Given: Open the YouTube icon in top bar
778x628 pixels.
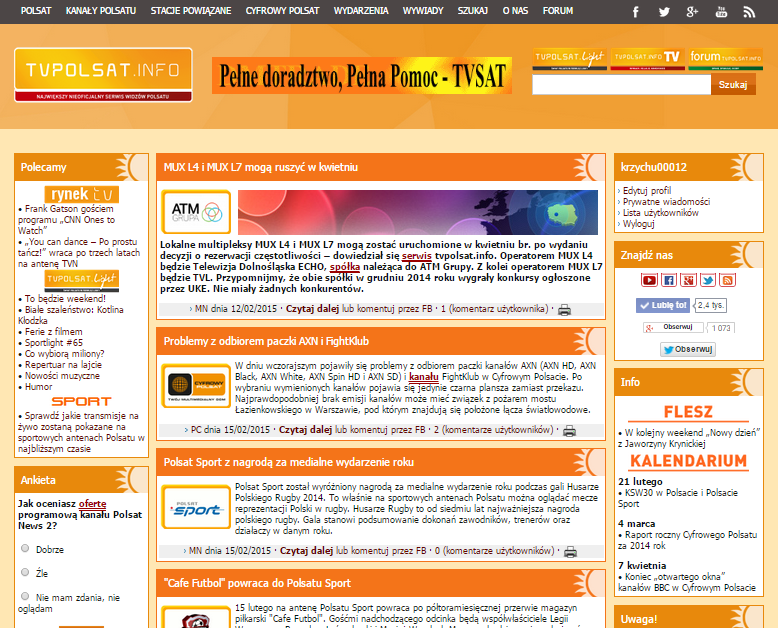Looking at the screenshot, I should pos(721,12).
